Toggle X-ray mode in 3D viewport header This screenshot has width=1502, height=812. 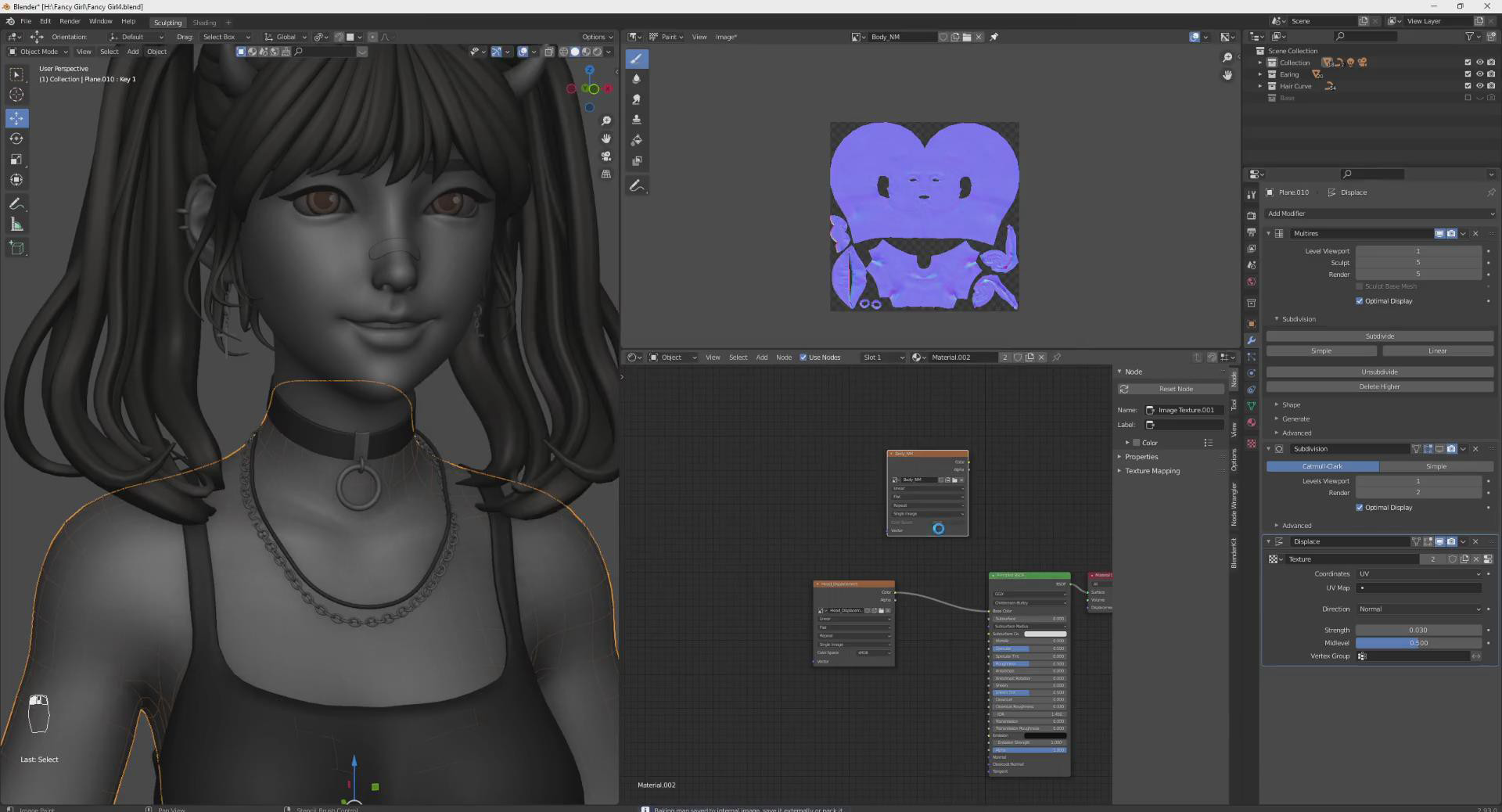549,52
